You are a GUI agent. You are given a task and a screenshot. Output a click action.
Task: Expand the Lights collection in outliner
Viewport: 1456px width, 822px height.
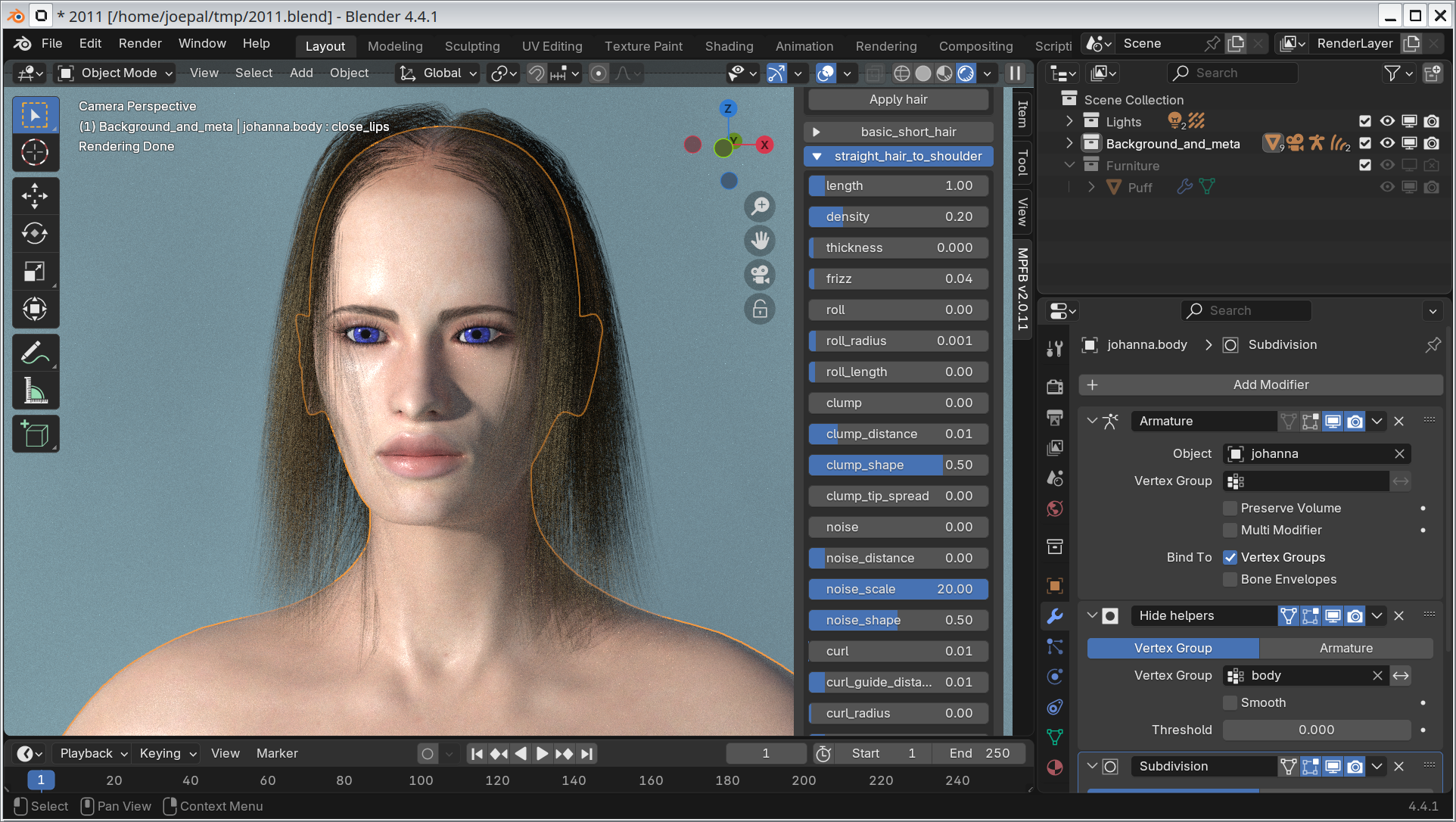(x=1069, y=121)
